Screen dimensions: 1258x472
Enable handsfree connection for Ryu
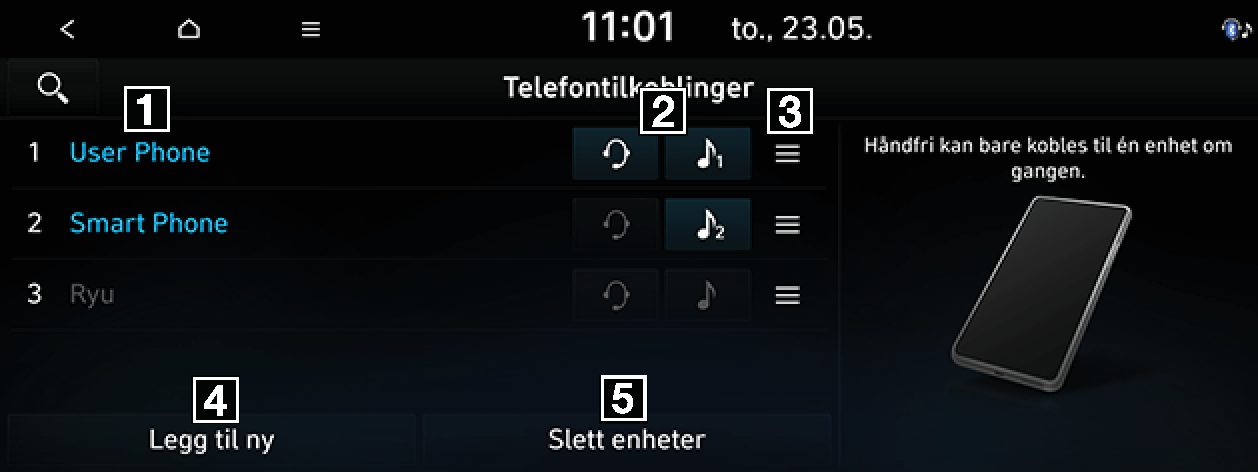tap(616, 295)
